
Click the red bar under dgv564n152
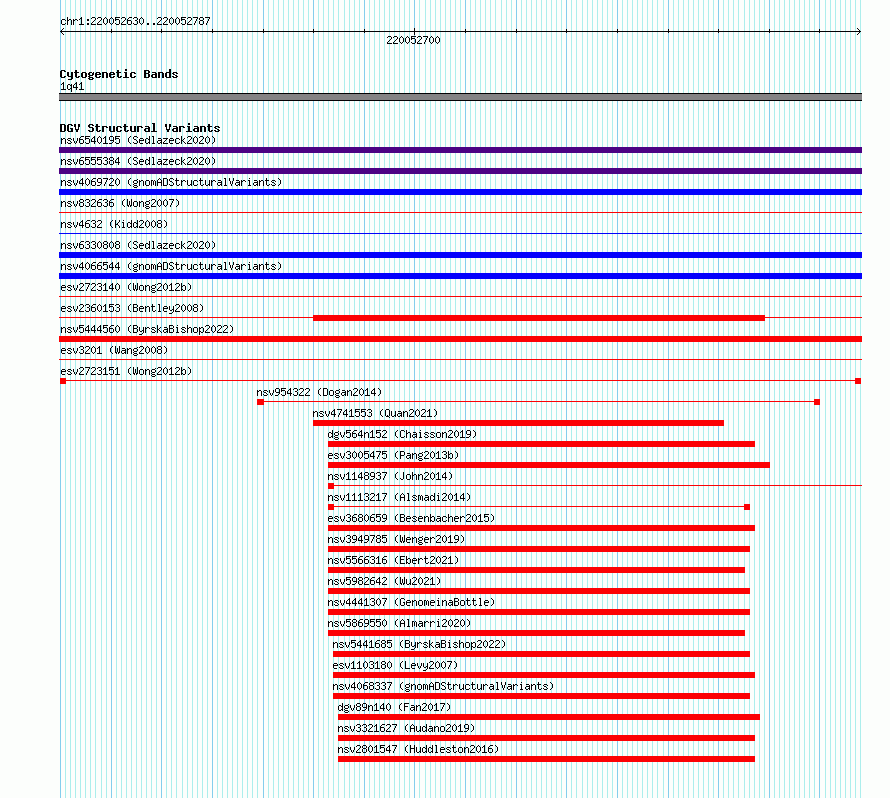tap(541, 444)
